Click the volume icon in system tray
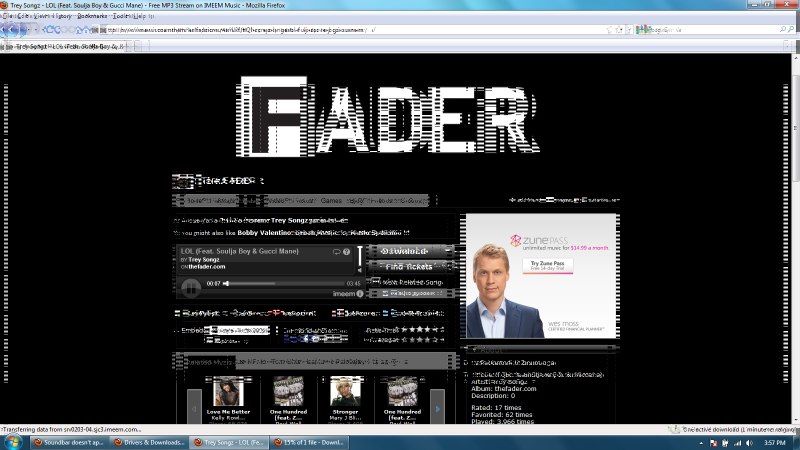The image size is (800, 450). click(749, 443)
